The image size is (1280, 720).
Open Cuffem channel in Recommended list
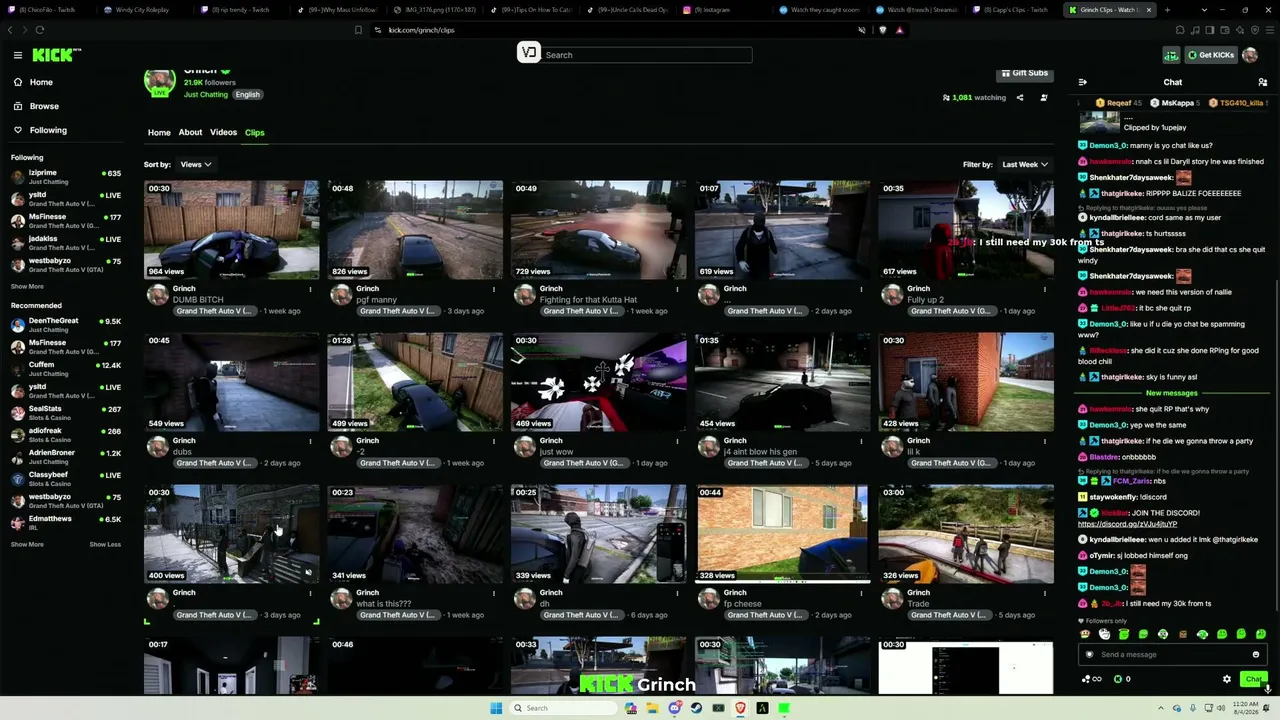pyautogui.click(x=66, y=369)
